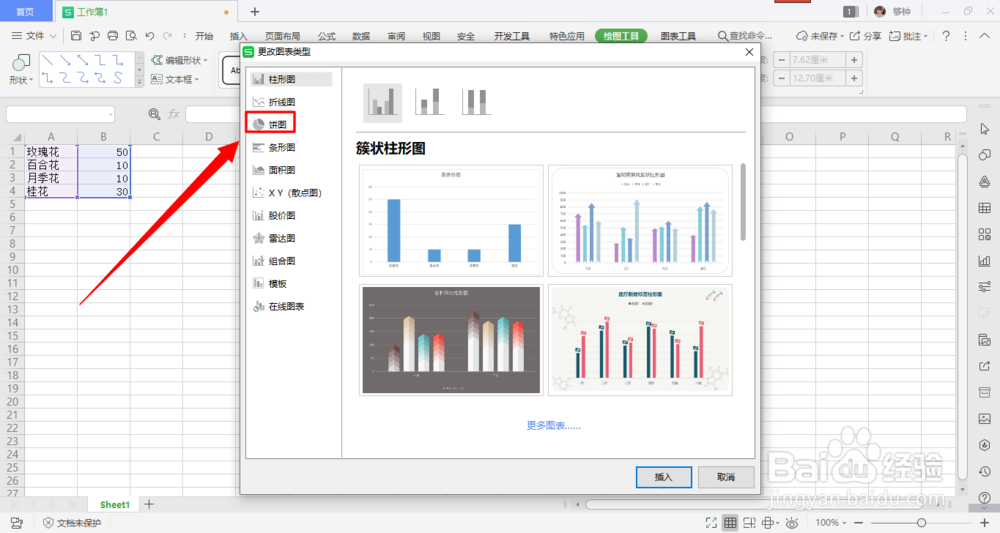The image size is (1000, 533).
Task: Click the print preview icon
Action: click(131, 36)
